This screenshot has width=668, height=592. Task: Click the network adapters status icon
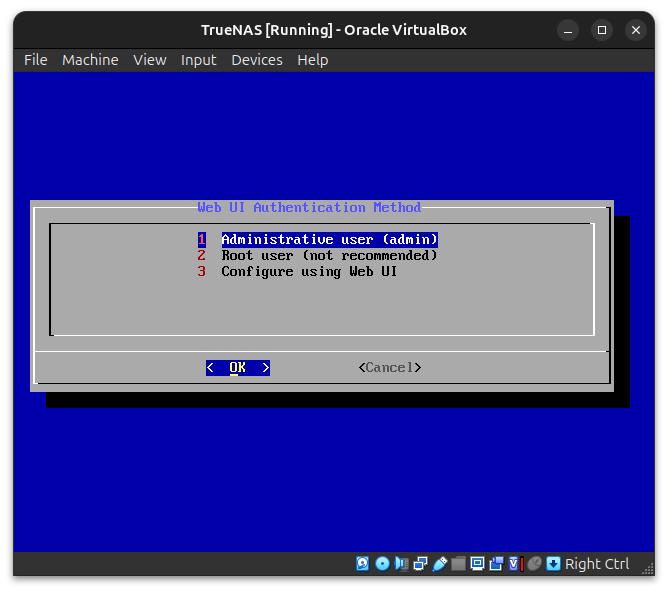click(x=420, y=564)
